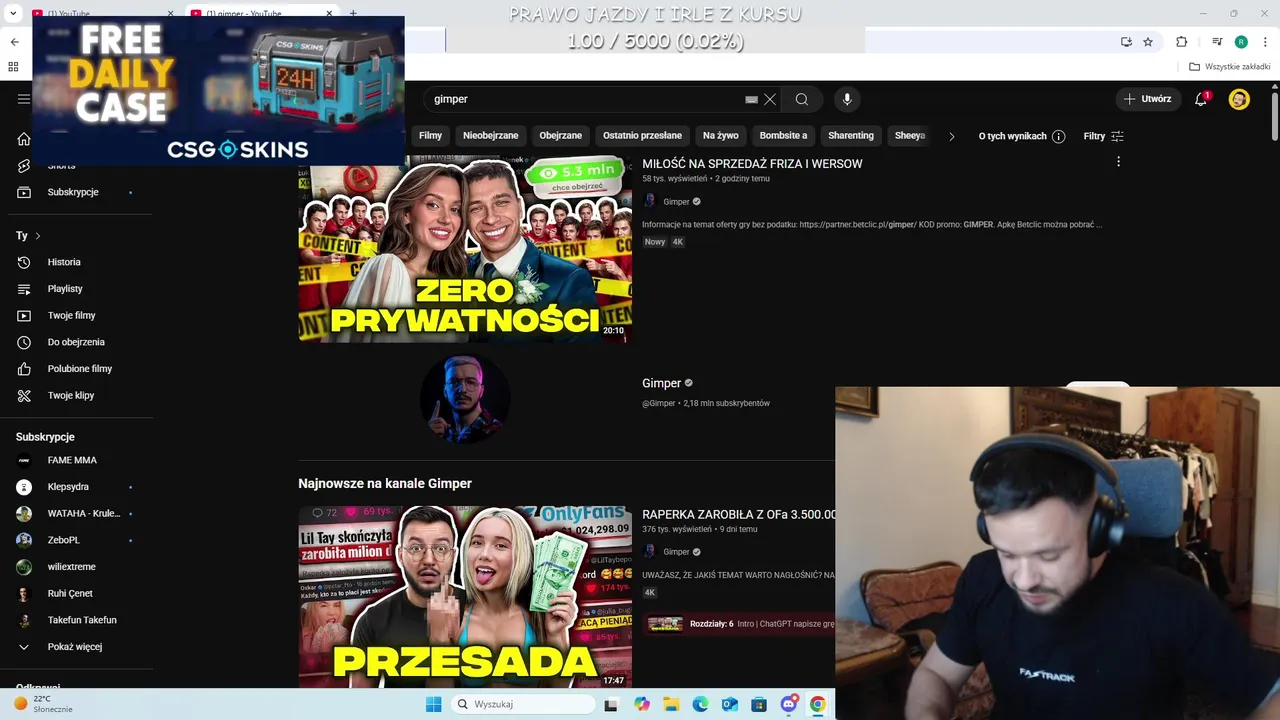
Task: Open the YouTube account avatar menu
Action: coord(1239,99)
